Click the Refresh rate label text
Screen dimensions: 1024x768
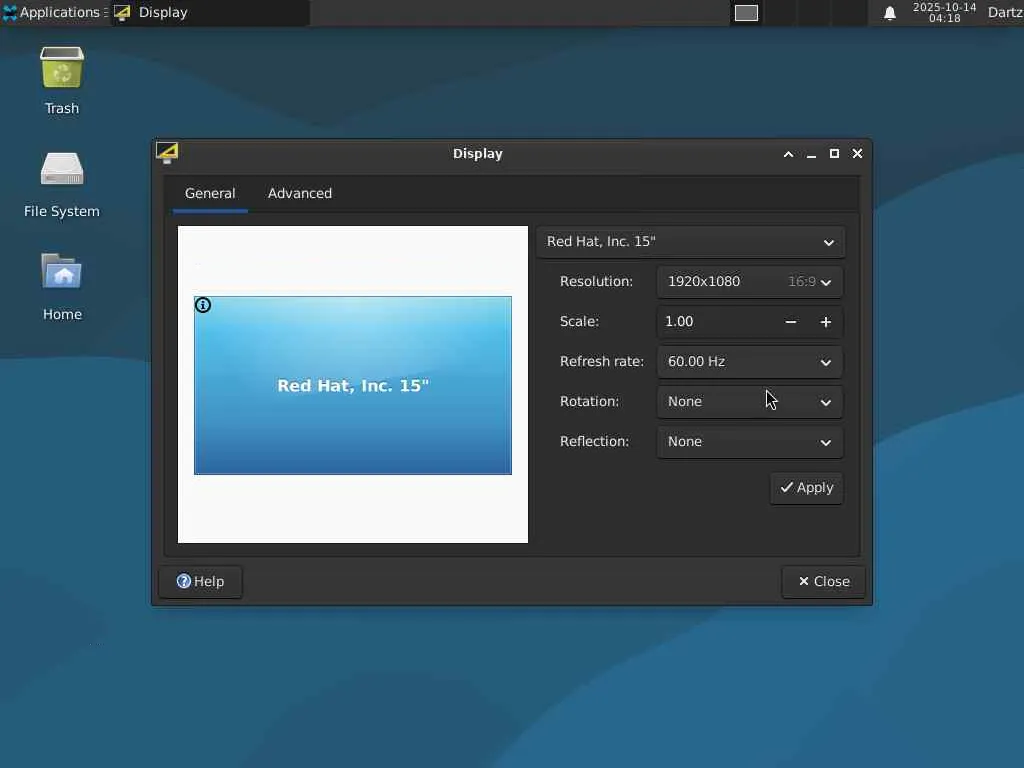pyautogui.click(x=601, y=362)
